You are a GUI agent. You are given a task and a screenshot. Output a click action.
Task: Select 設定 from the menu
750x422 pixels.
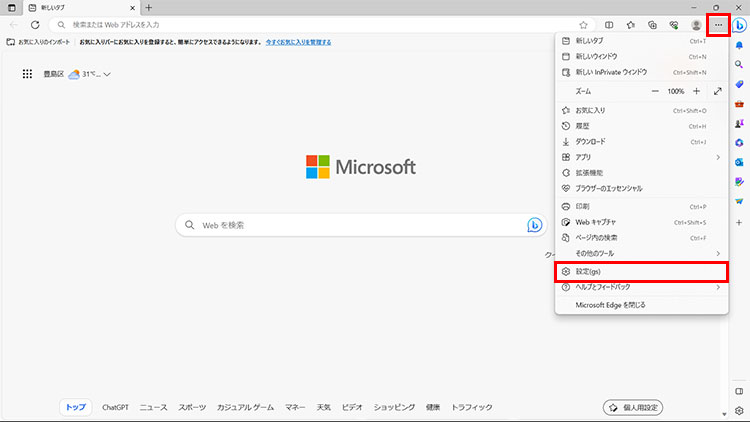(640, 271)
